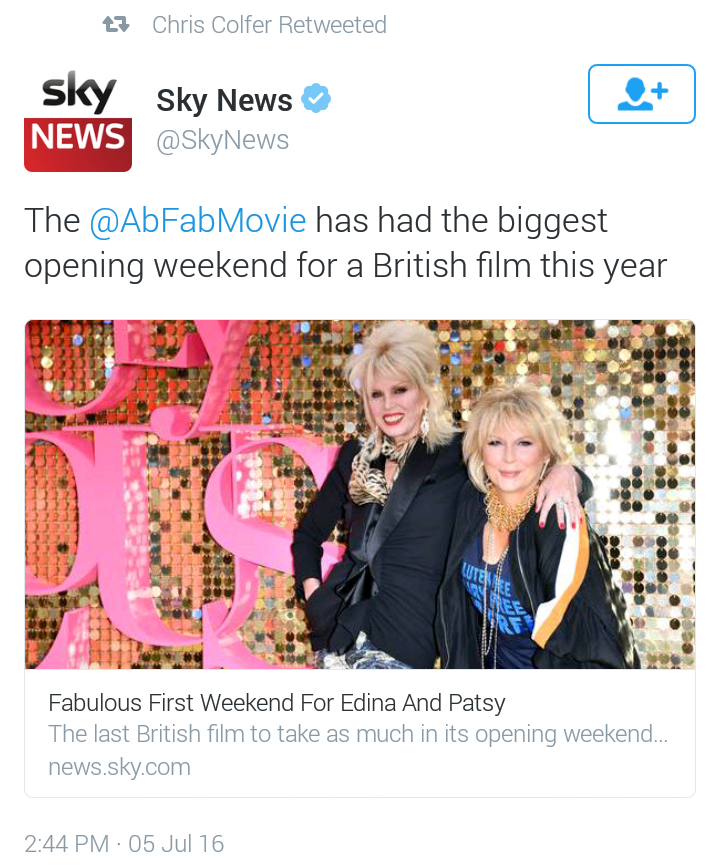Open the @AbFabMovie mention
716x867 pixels.
pos(197,221)
